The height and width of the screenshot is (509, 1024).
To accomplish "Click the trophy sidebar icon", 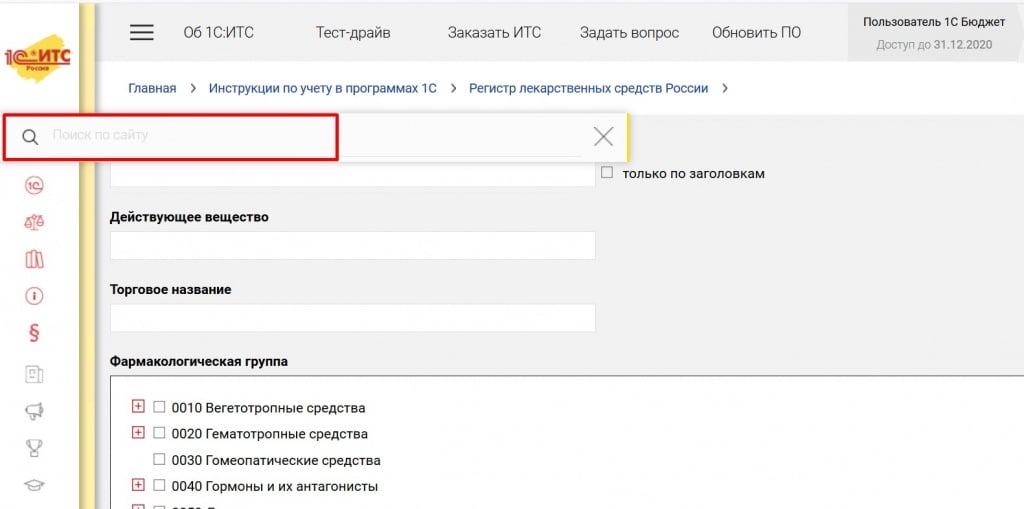I will pyautogui.click(x=34, y=448).
